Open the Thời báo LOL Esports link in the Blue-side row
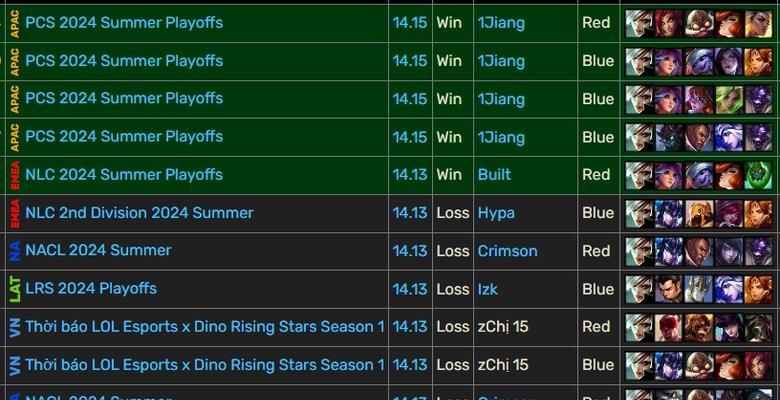 coord(205,365)
